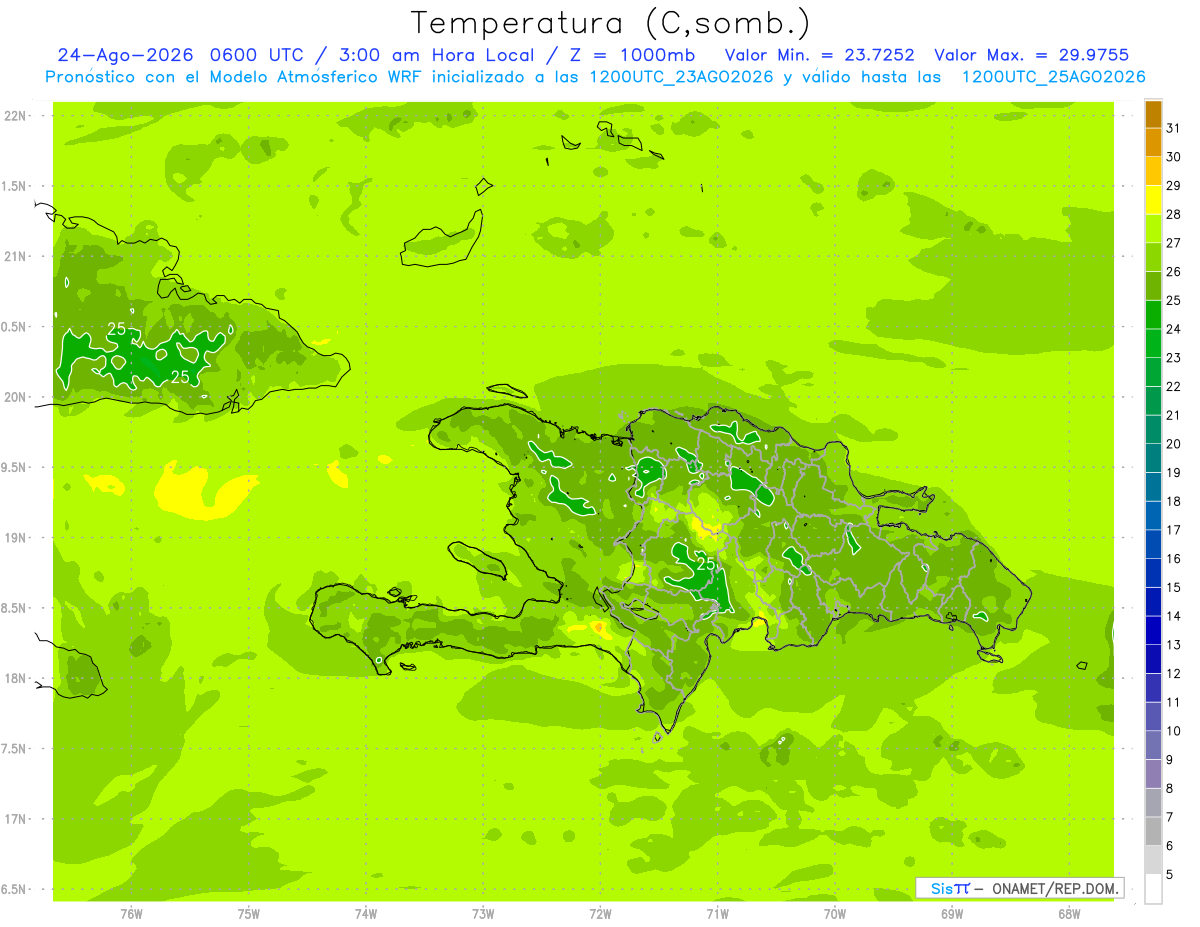Click the lime swatch between 27 and 28
The height and width of the screenshot is (927, 1200).
pyautogui.click(x=1153, y=229)
